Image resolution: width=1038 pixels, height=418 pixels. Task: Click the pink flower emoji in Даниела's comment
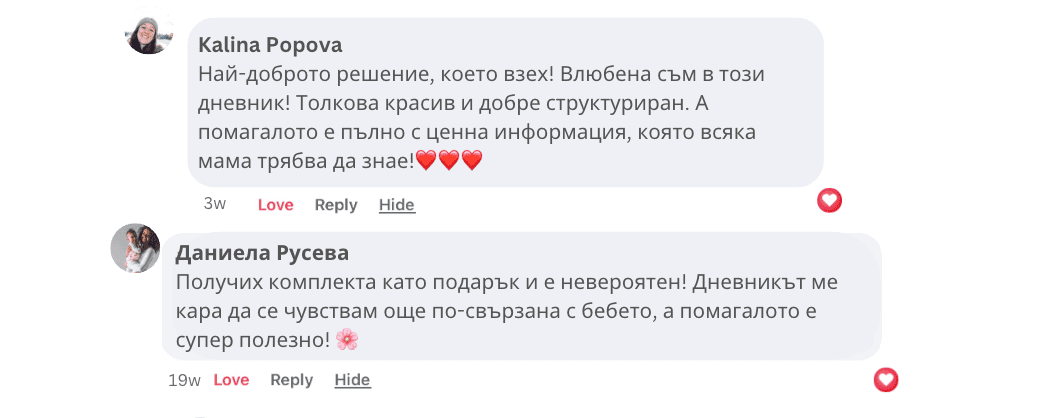[347, 340]
